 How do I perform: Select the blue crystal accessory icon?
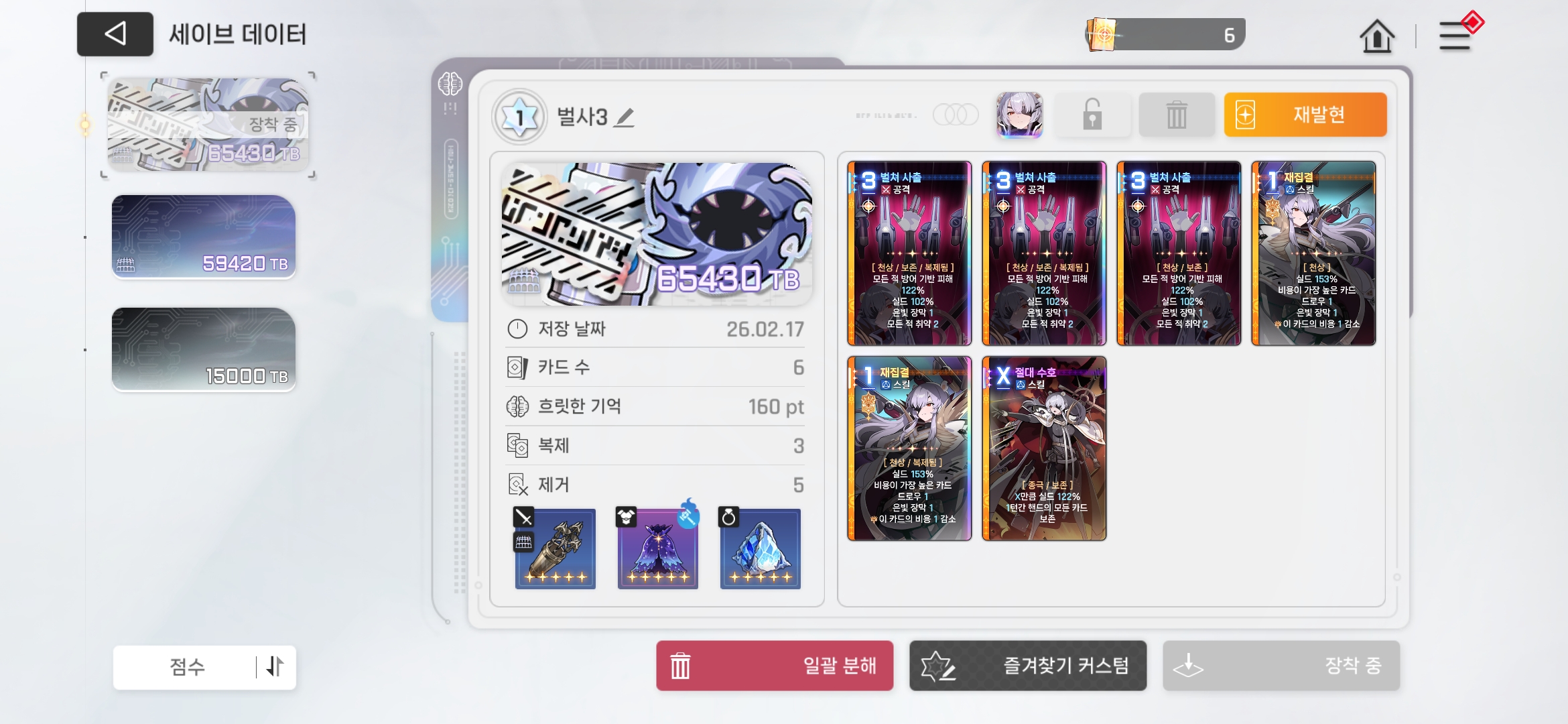(x=760, y=548)
